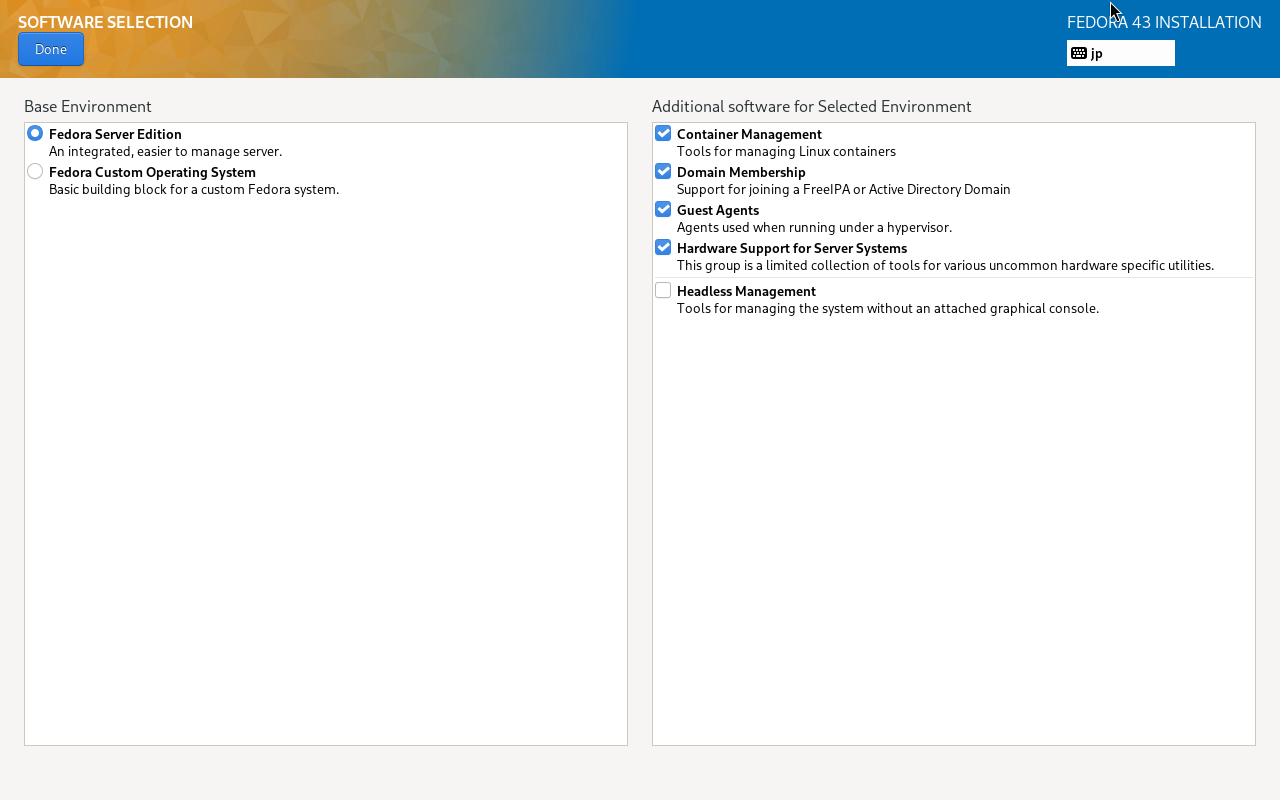The image size is (1280, 800).
Task: Click 'Tools for managing Linux containers' description
Action: (786, 152)
